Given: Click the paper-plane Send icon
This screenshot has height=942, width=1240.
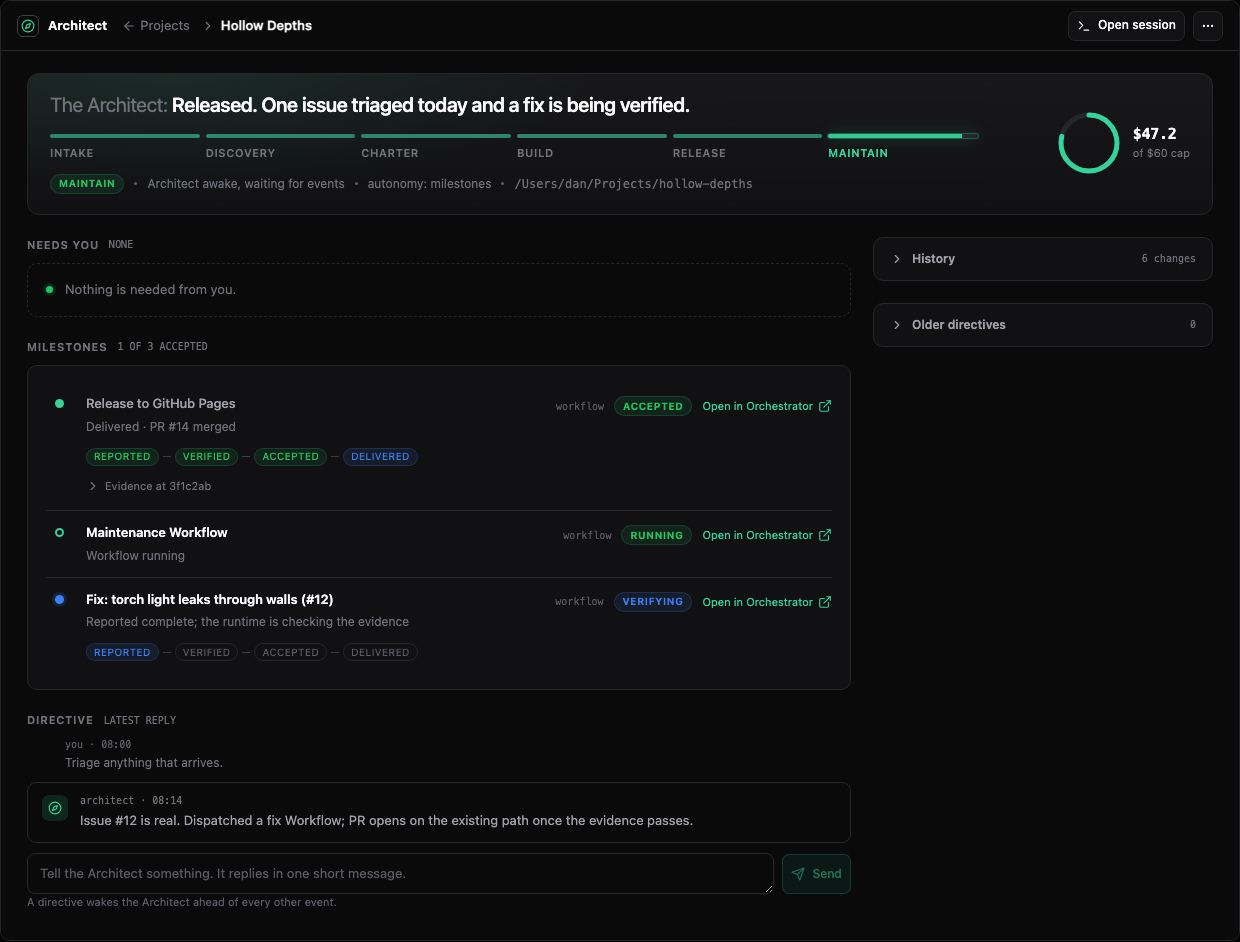Looking at the screenshot, I should [x=798, y=874].
